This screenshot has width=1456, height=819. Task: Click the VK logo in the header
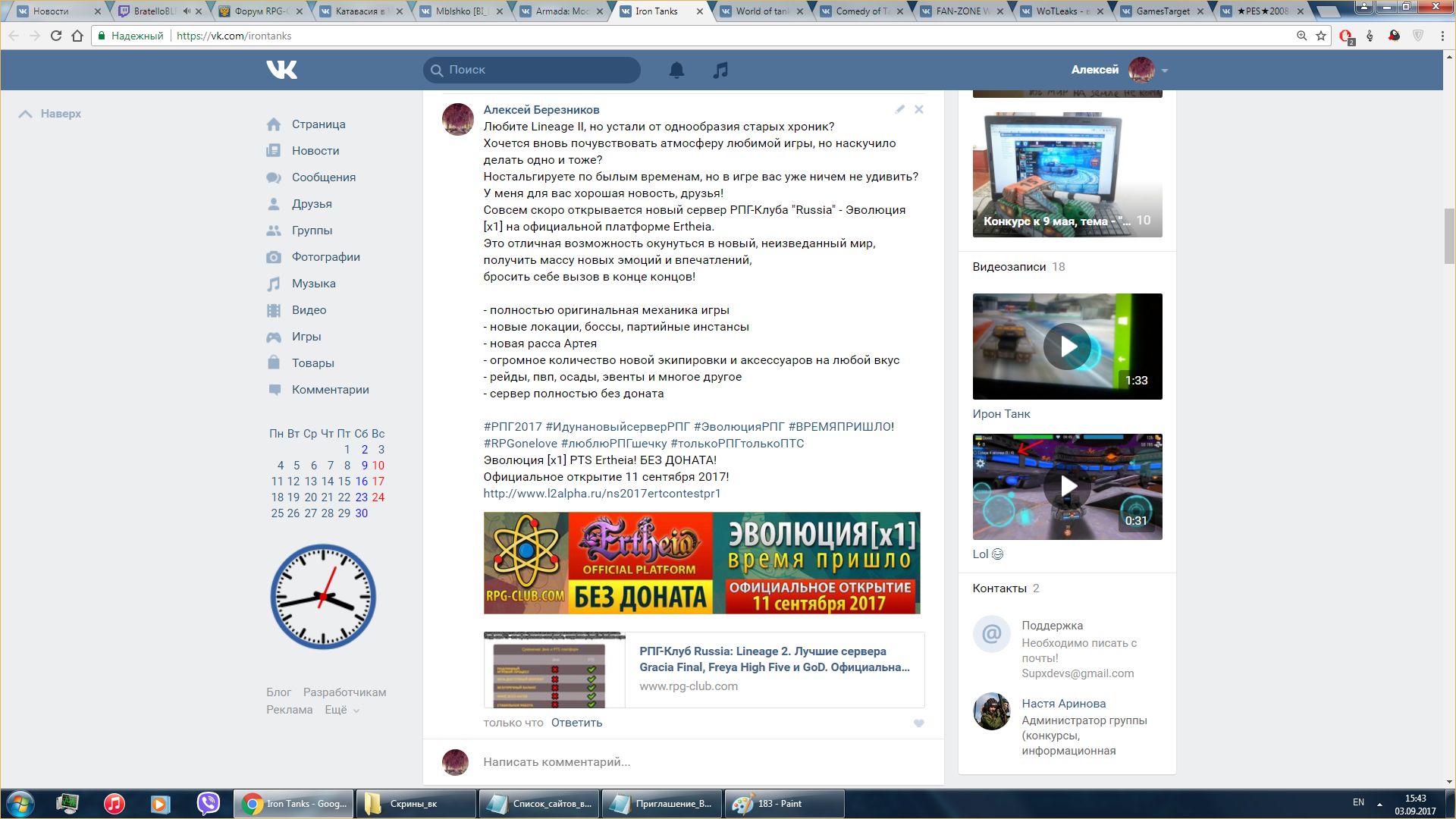(281, 70)
